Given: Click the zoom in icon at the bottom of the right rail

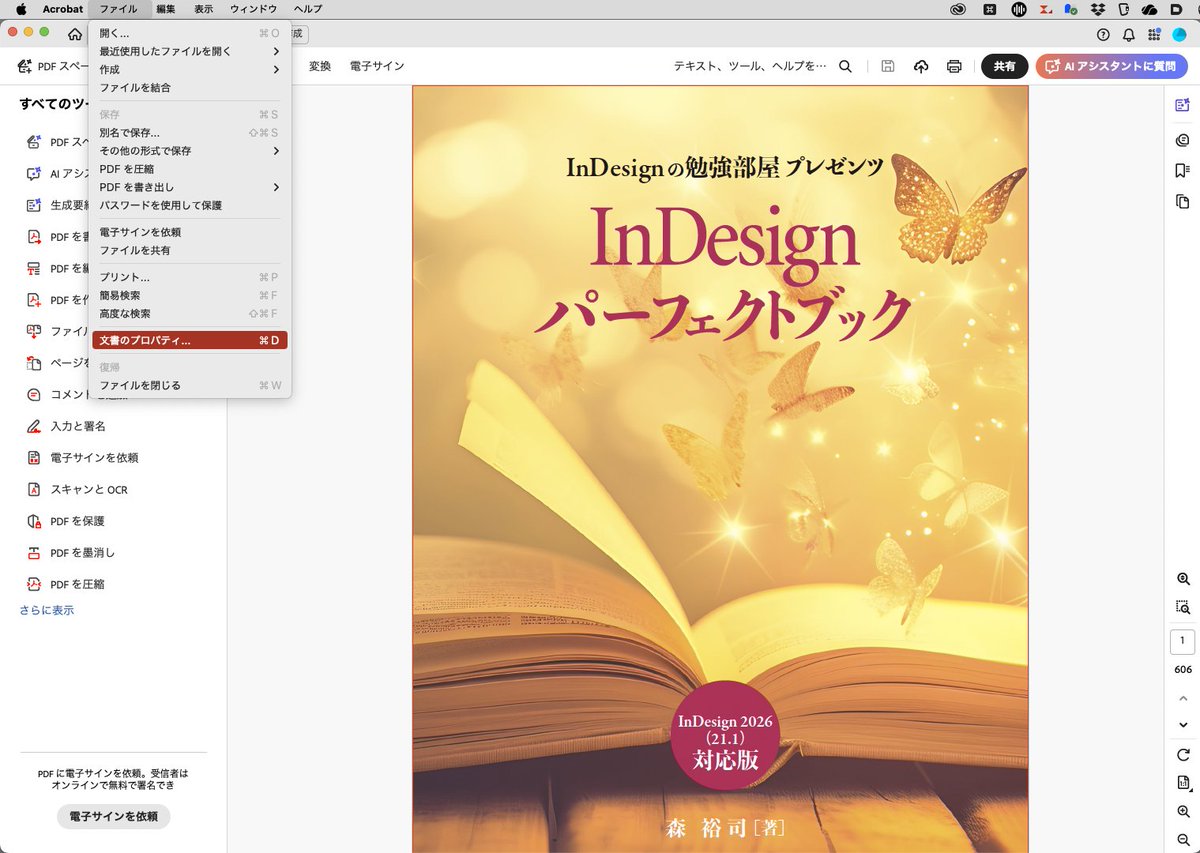Looking at the screenshot, I should pos(1183,812).
